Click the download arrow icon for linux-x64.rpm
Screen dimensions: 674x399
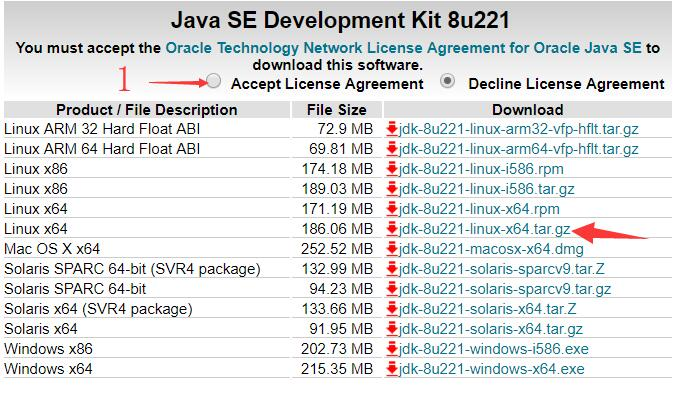click(392, 209)
